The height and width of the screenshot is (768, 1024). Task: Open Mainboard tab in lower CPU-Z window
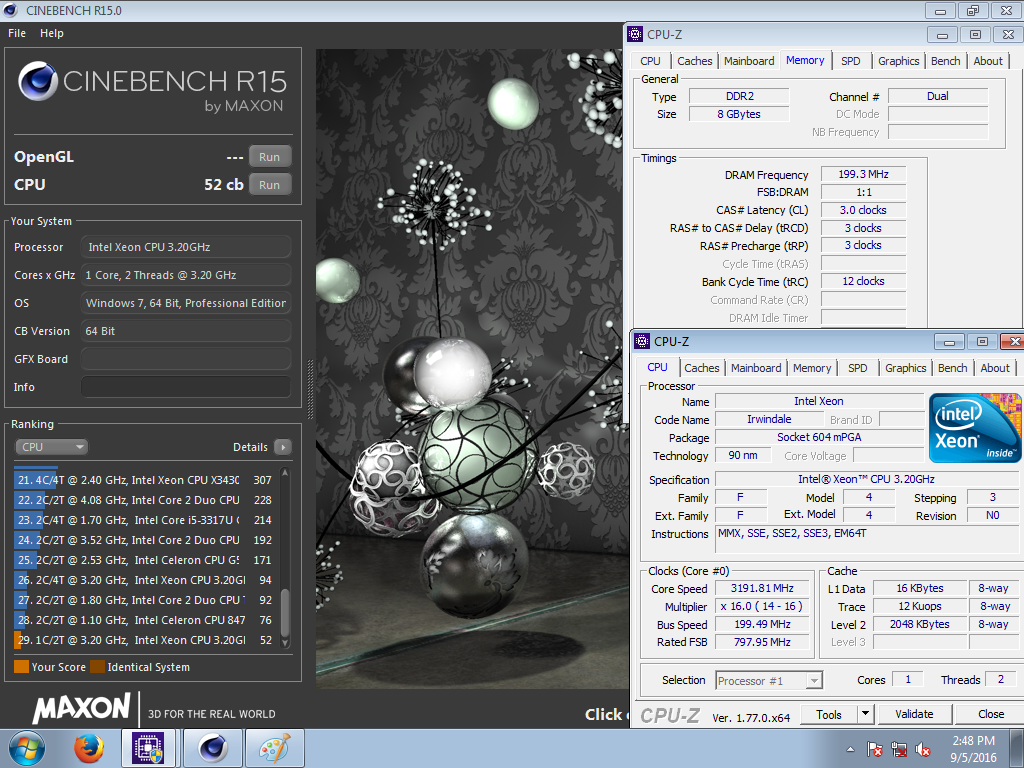click(756, 368)
